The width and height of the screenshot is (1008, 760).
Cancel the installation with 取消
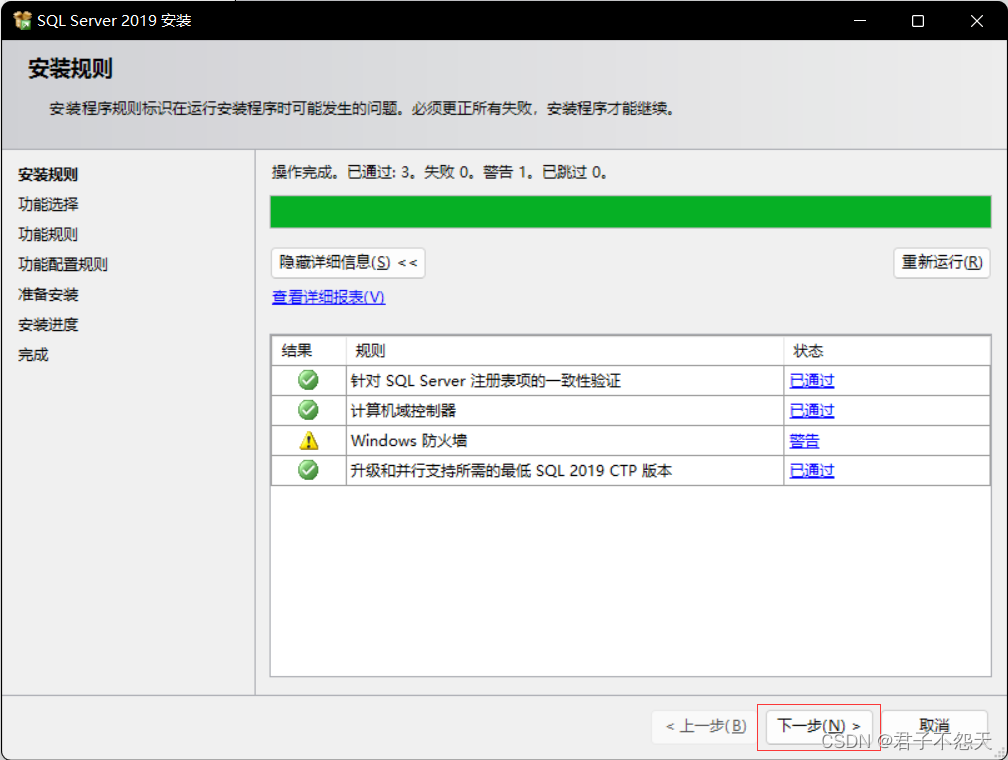click(934, 727)
